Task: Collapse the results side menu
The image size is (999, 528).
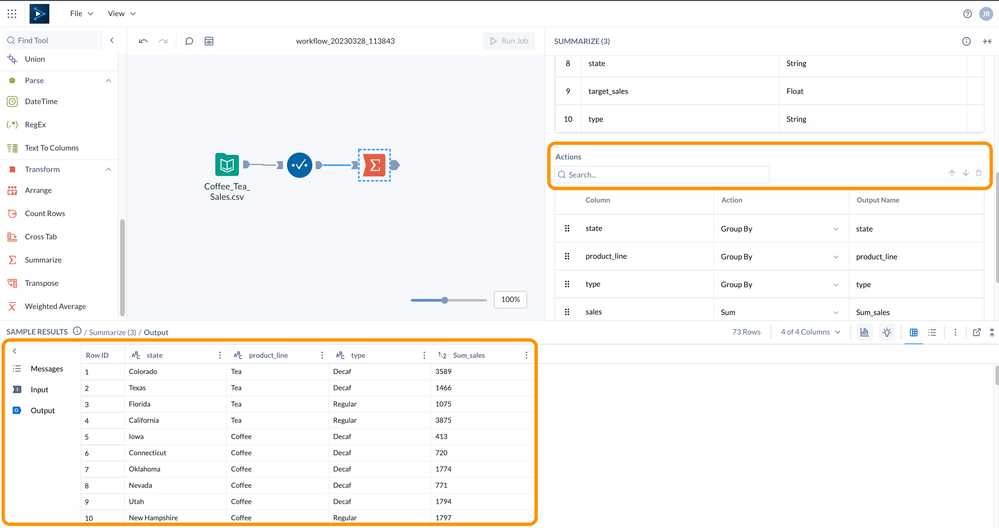Action: (15, 351)
